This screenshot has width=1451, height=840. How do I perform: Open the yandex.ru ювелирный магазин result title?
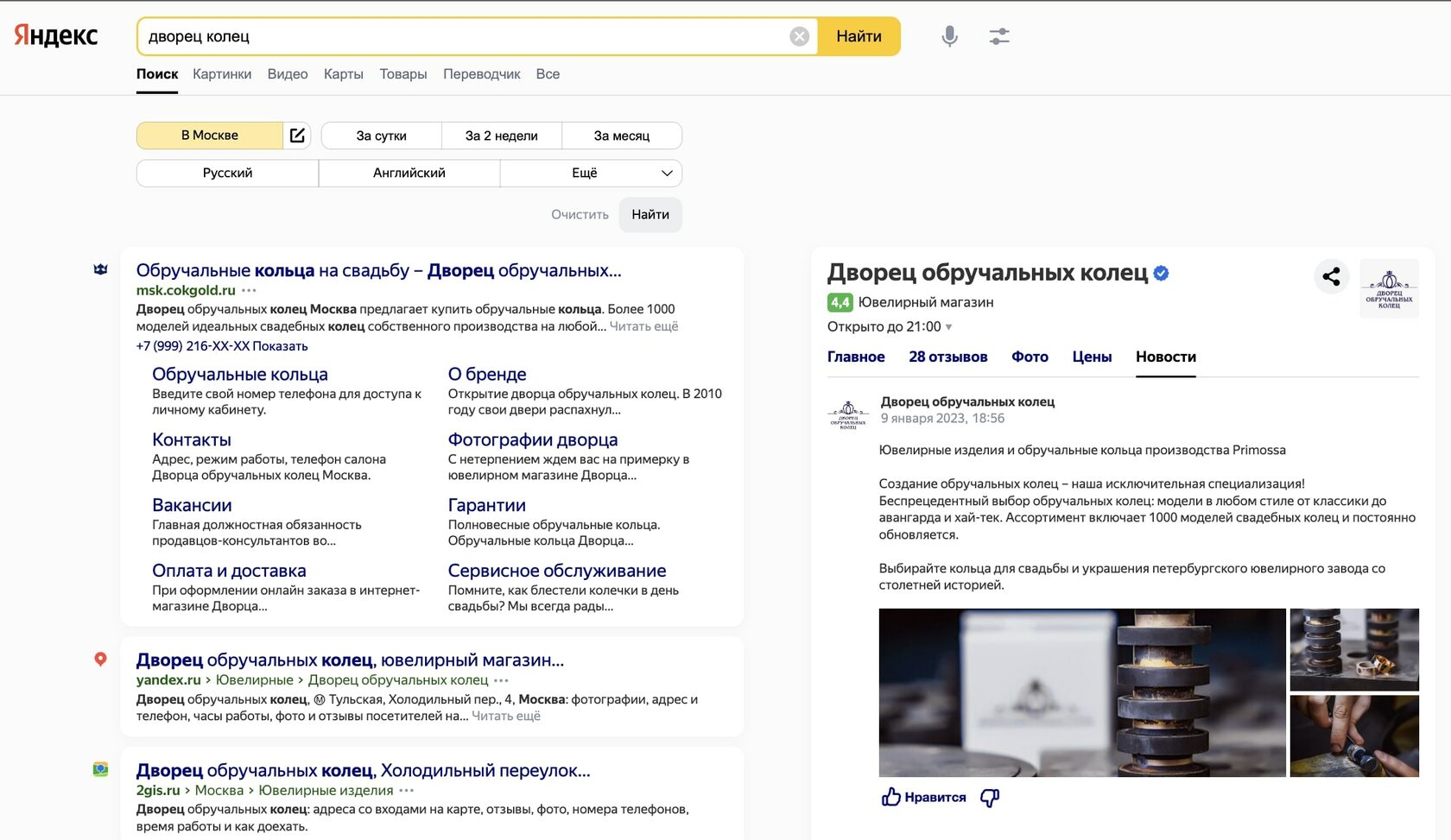(350, 660)
